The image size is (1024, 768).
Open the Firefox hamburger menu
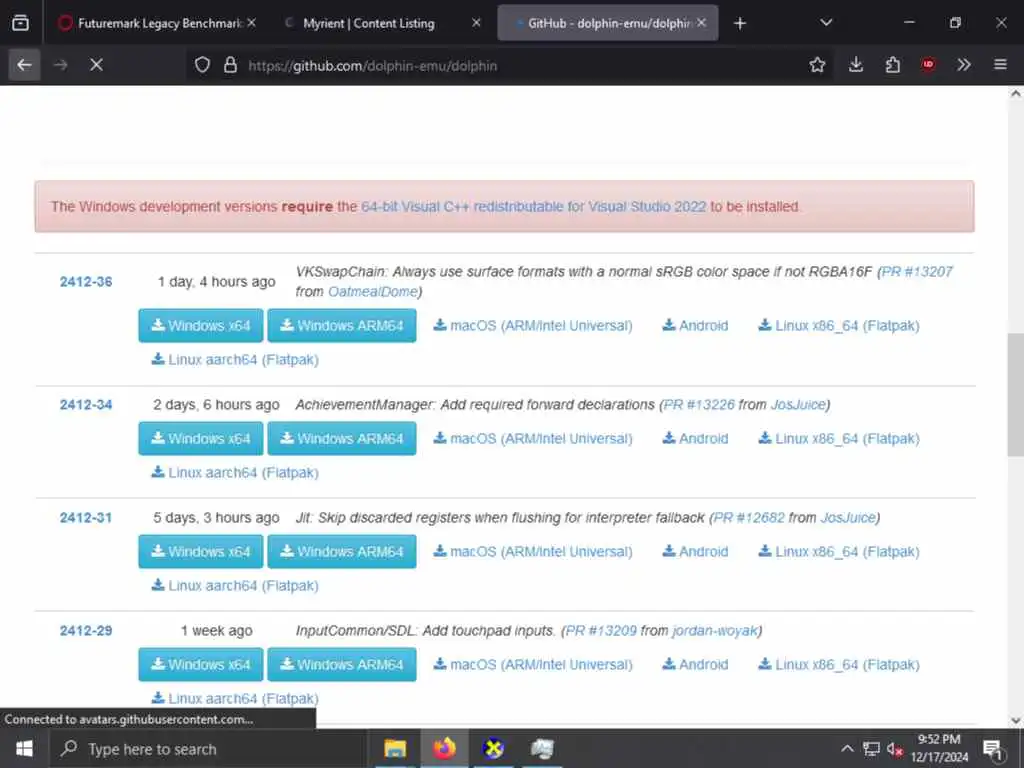tap(1000, 65)
